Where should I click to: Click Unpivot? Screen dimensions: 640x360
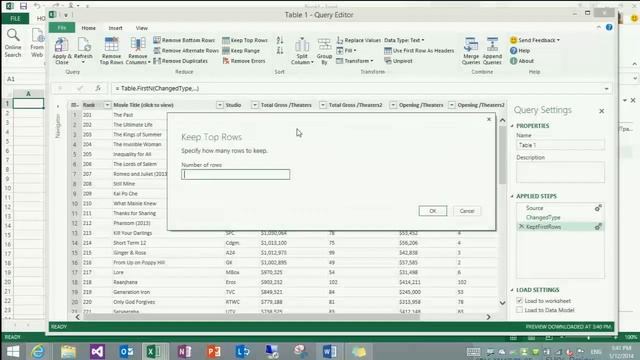tap(398, 61)
